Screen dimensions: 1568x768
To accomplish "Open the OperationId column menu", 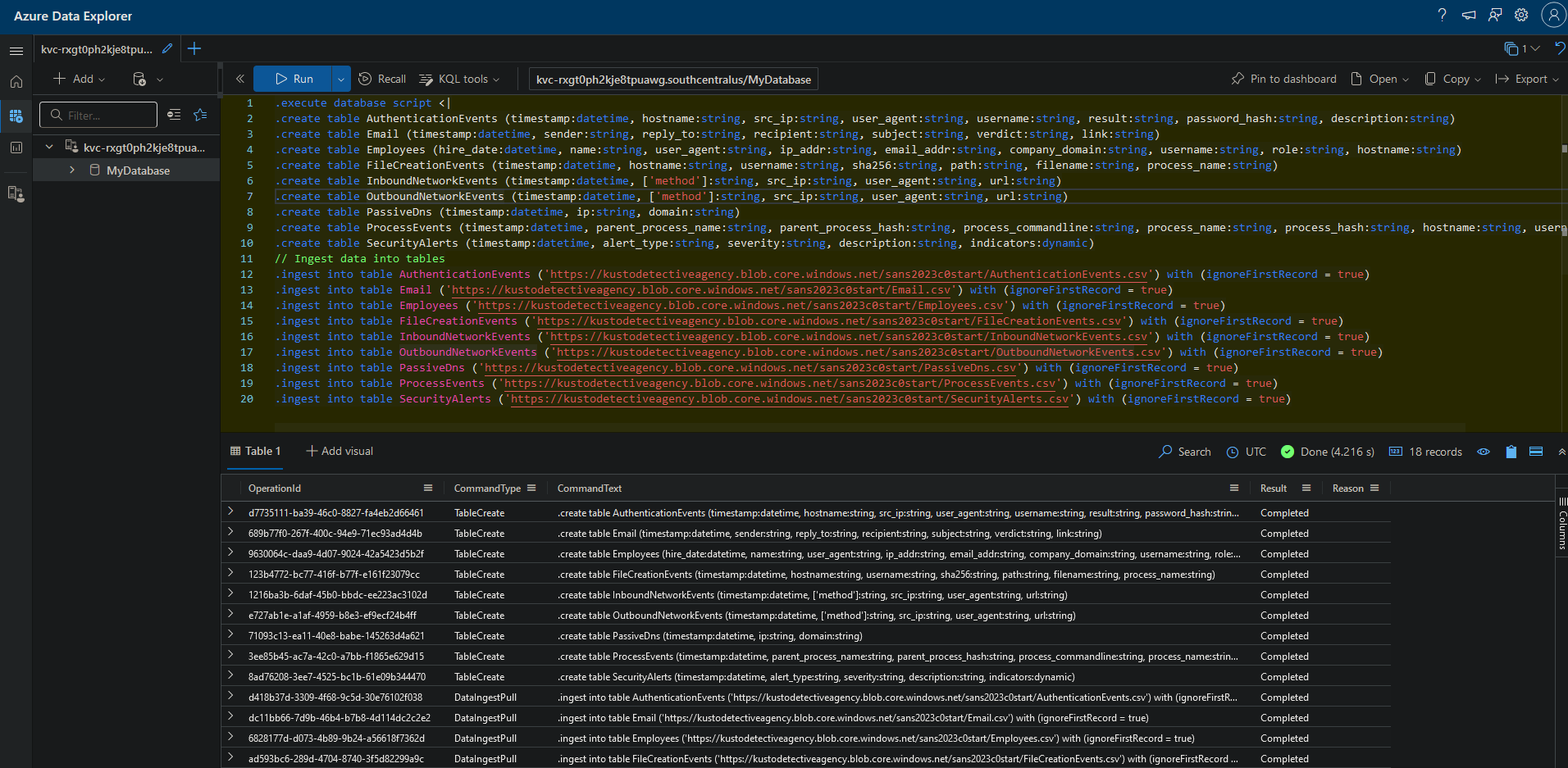I will 428,488.
